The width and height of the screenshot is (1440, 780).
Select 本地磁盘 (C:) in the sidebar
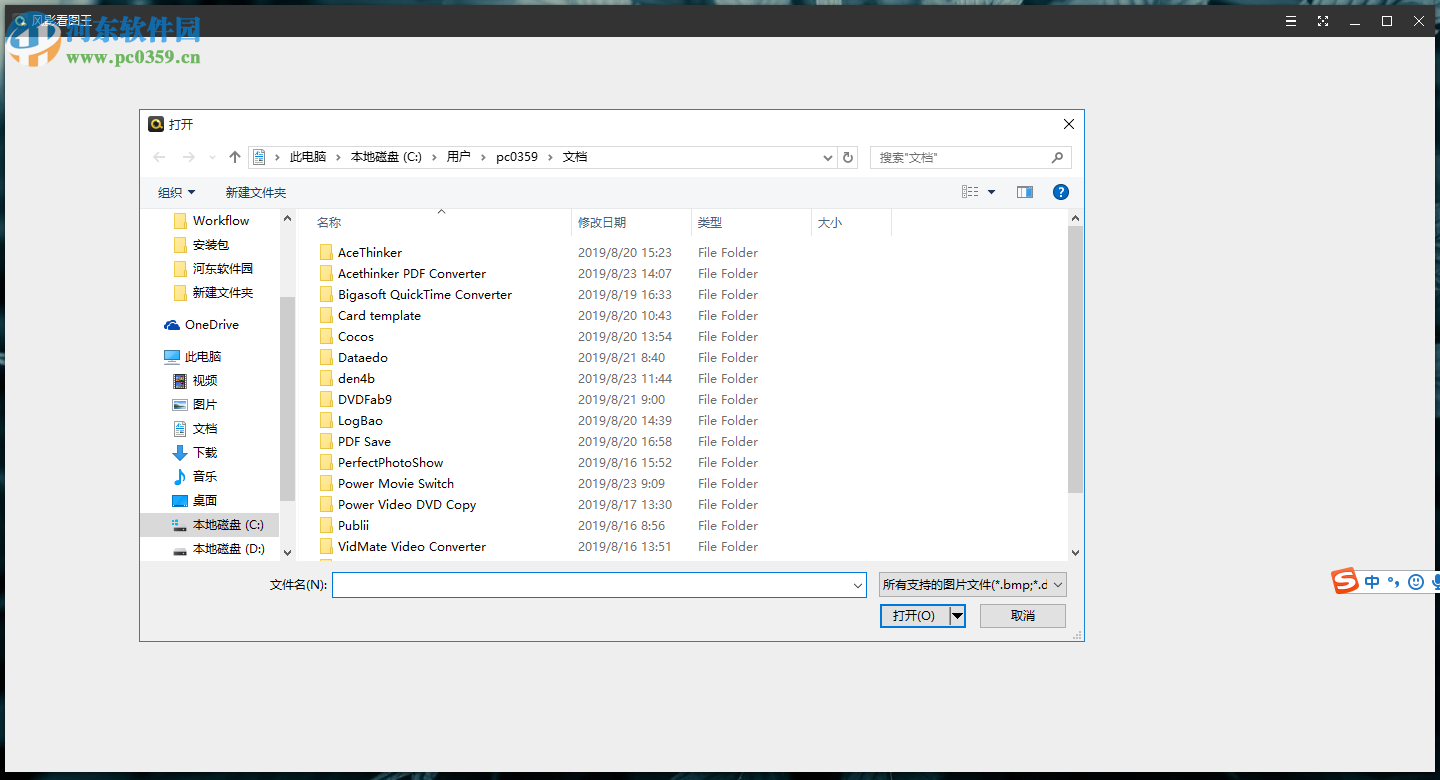(210, 525)
